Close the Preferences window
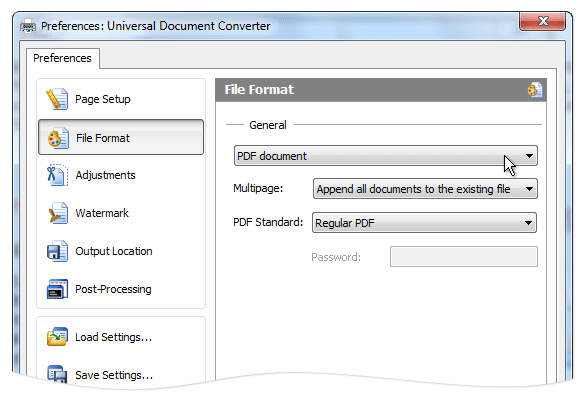583x397 pixels. pos(542,21)
